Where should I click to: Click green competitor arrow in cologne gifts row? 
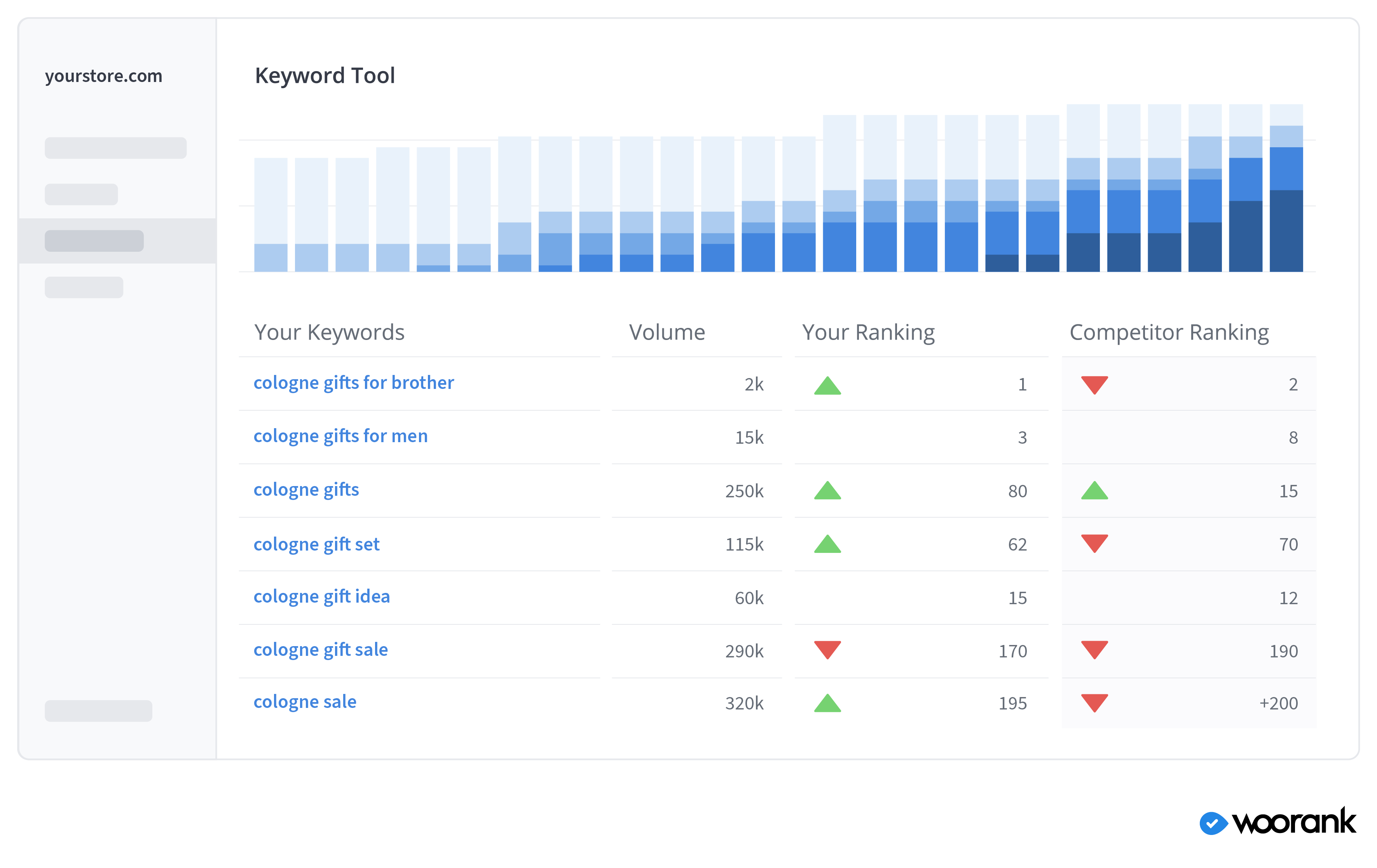(1094, 491)
